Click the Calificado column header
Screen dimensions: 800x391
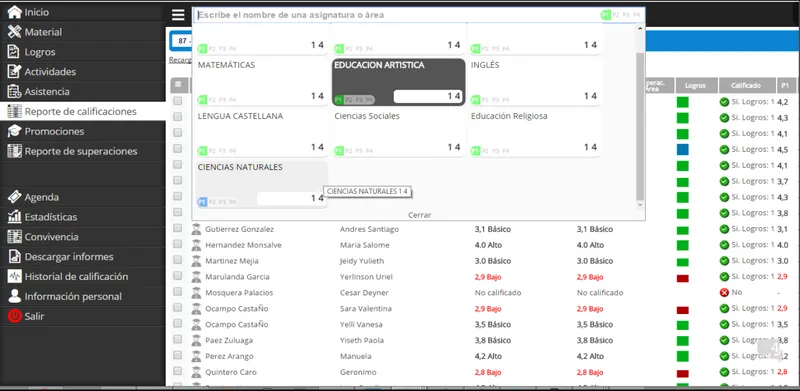coord(746,86)
